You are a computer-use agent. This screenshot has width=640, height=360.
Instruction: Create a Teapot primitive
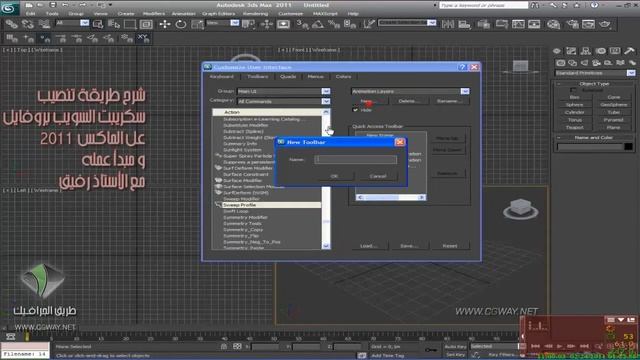click(x=575, y=127)
